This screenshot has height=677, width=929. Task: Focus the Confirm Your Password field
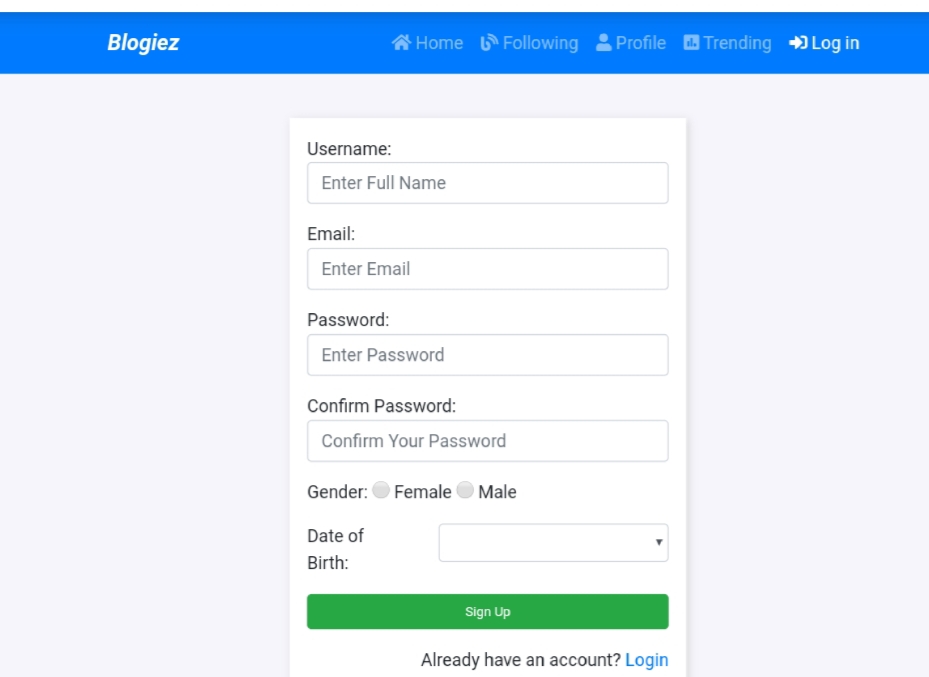[488, 441]
